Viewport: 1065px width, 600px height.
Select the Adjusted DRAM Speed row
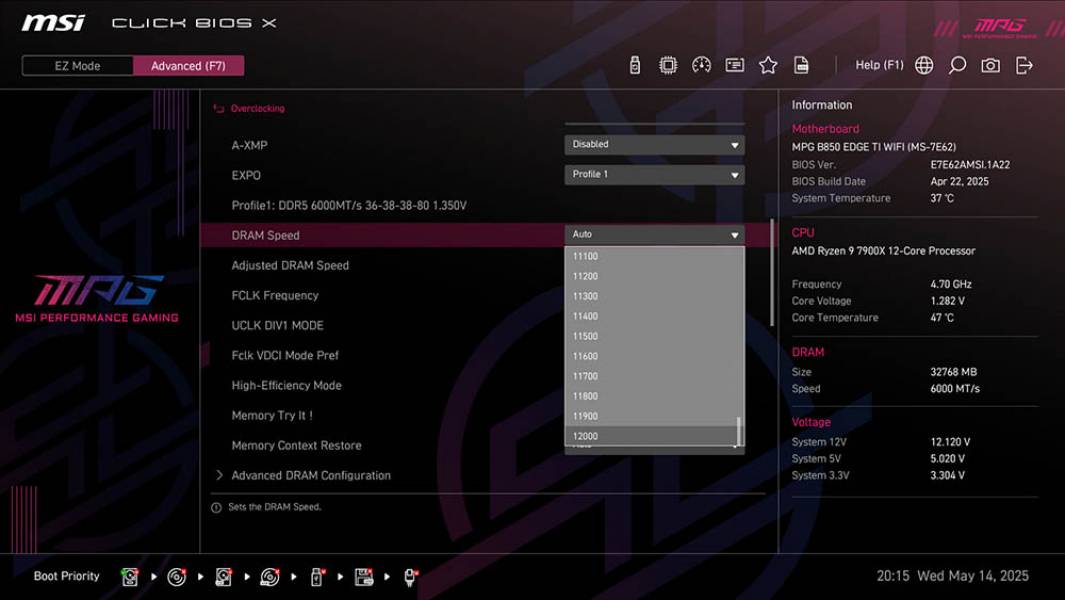point(290,266)
